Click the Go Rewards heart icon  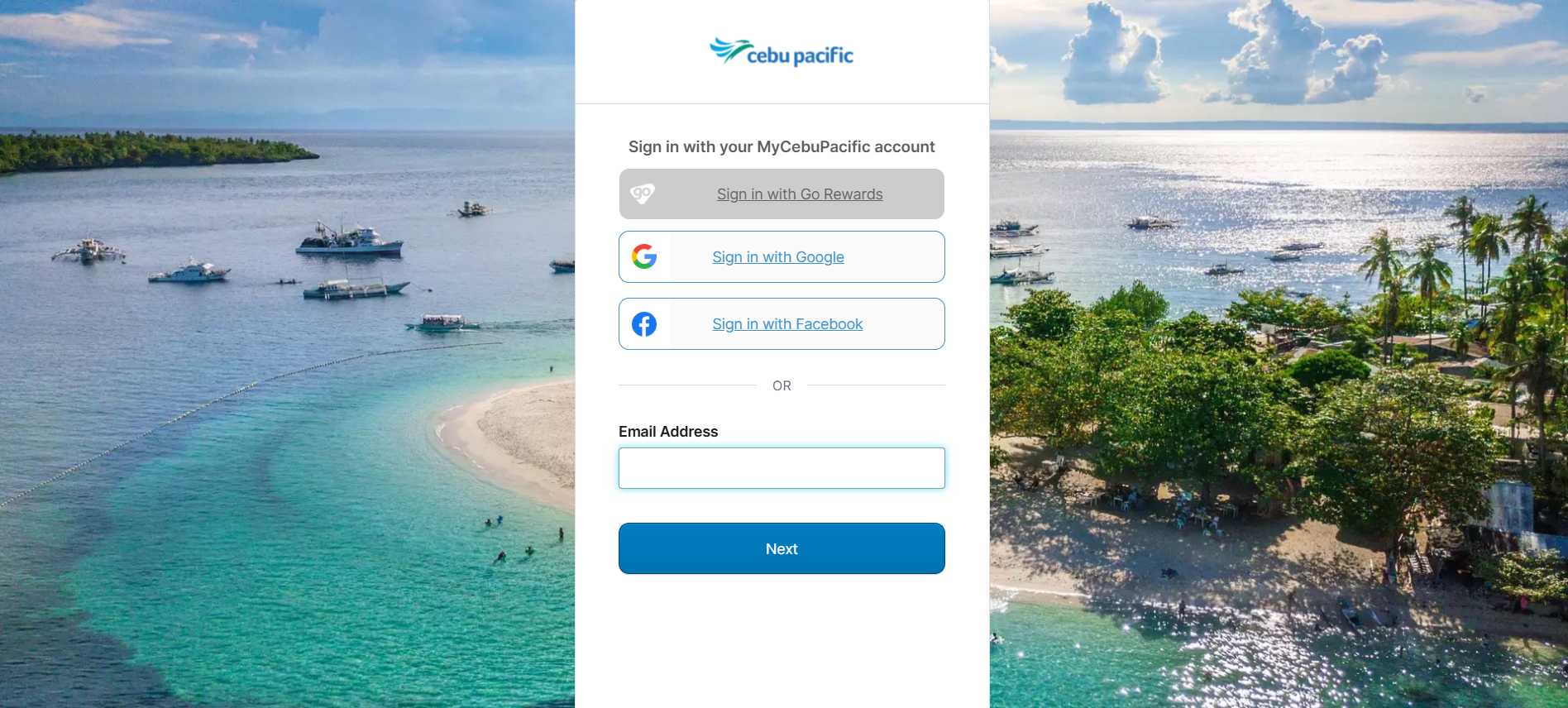tap(643, 194)
